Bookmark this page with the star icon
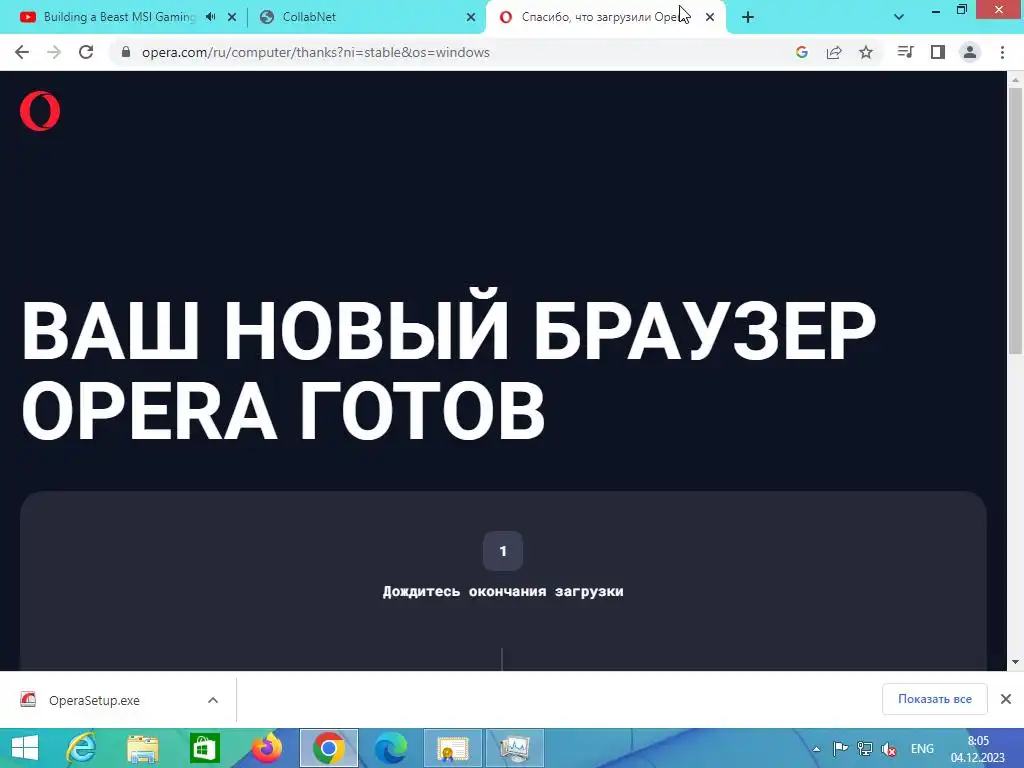The height and width of the screenshot is (768, 1024). tap(866, 52)
